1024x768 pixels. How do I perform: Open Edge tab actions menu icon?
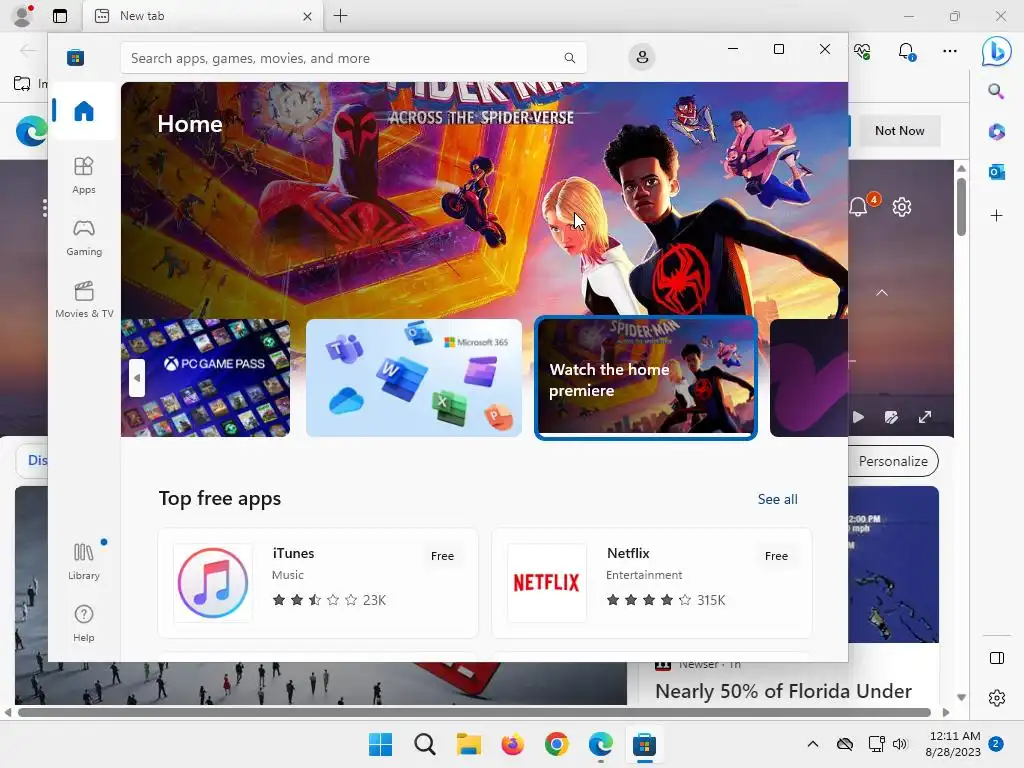tap(60, 16)
